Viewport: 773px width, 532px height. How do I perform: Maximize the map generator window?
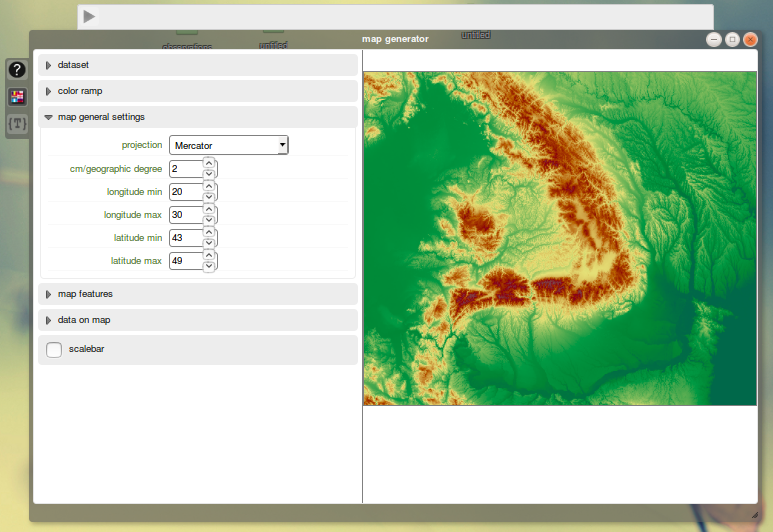(x=732, y=39)
